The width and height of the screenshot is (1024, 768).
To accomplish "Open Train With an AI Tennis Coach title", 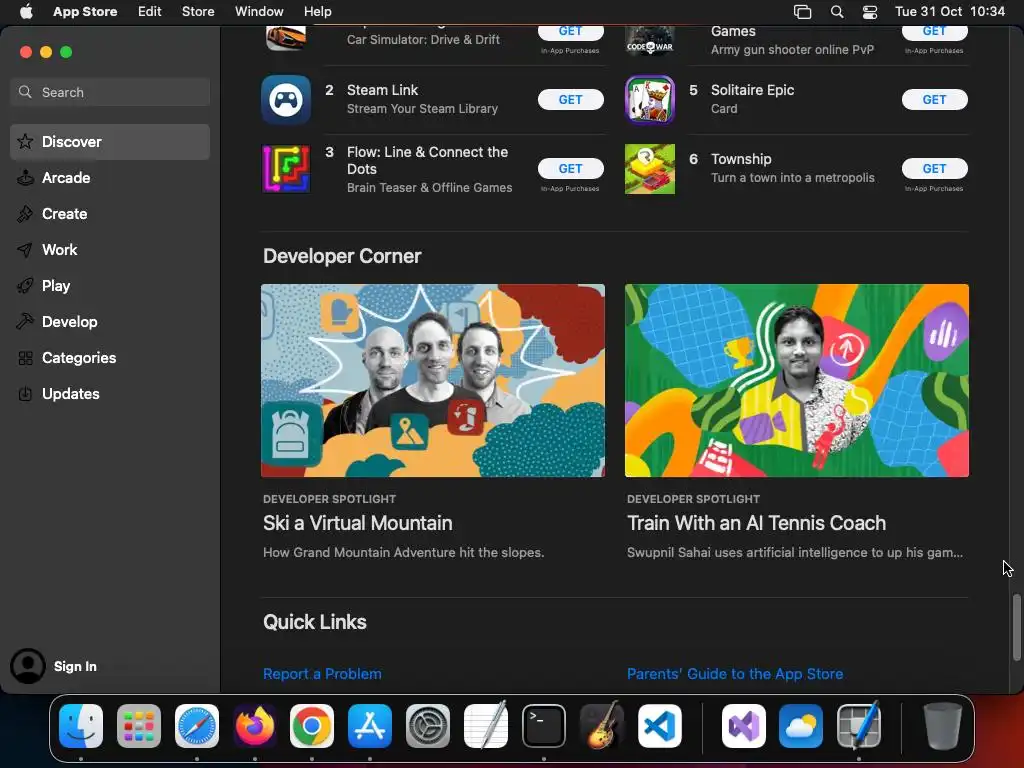I will pyautogui.click(x=756, y=523).
